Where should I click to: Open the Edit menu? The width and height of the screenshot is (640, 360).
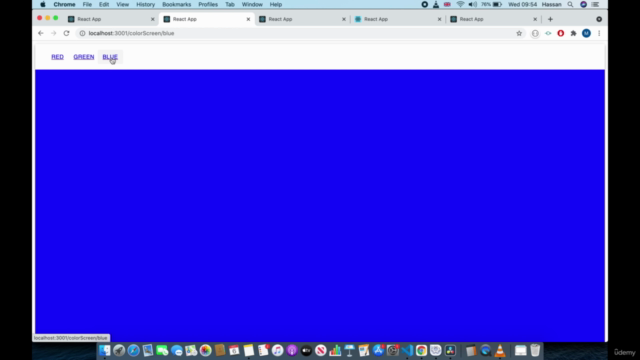pyautogui.click(x=104, y=4)
